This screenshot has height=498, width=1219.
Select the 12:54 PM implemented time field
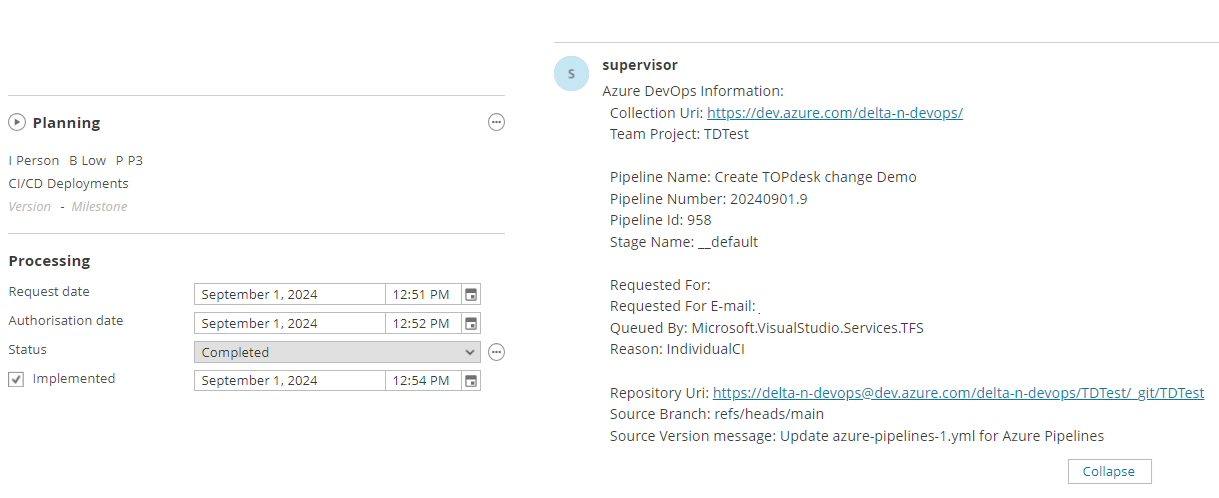(x=422, y=381)
